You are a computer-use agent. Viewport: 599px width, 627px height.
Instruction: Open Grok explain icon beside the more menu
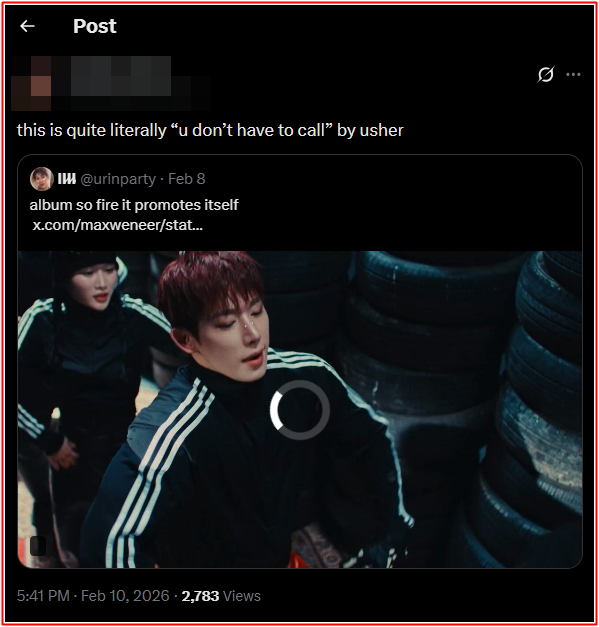point(545,74)
